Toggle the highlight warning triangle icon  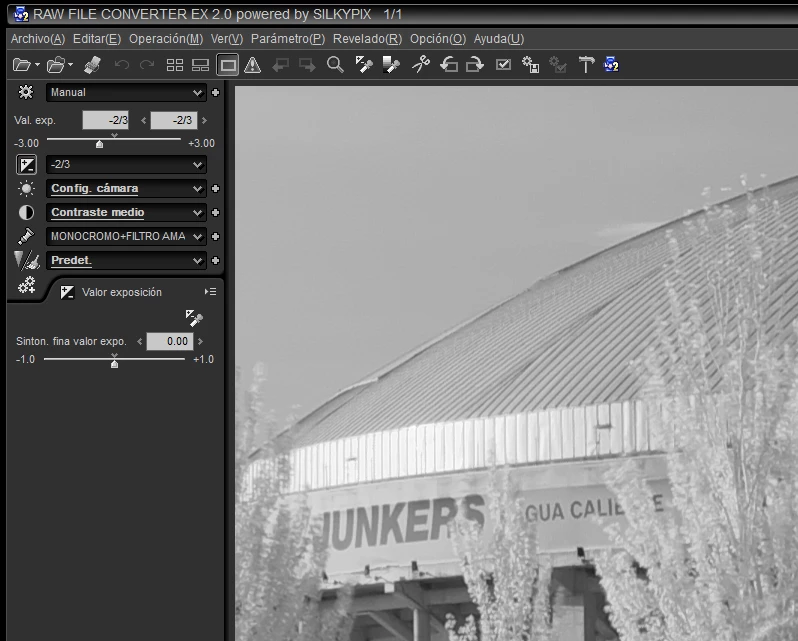pyautogui.click(x=252, y=65)
